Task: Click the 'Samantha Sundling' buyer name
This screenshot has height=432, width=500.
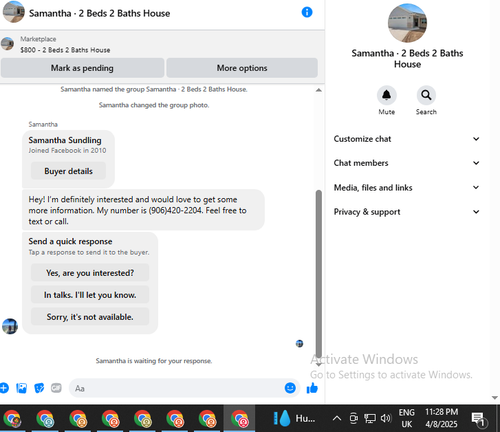Action: click(x=65, y=140)
